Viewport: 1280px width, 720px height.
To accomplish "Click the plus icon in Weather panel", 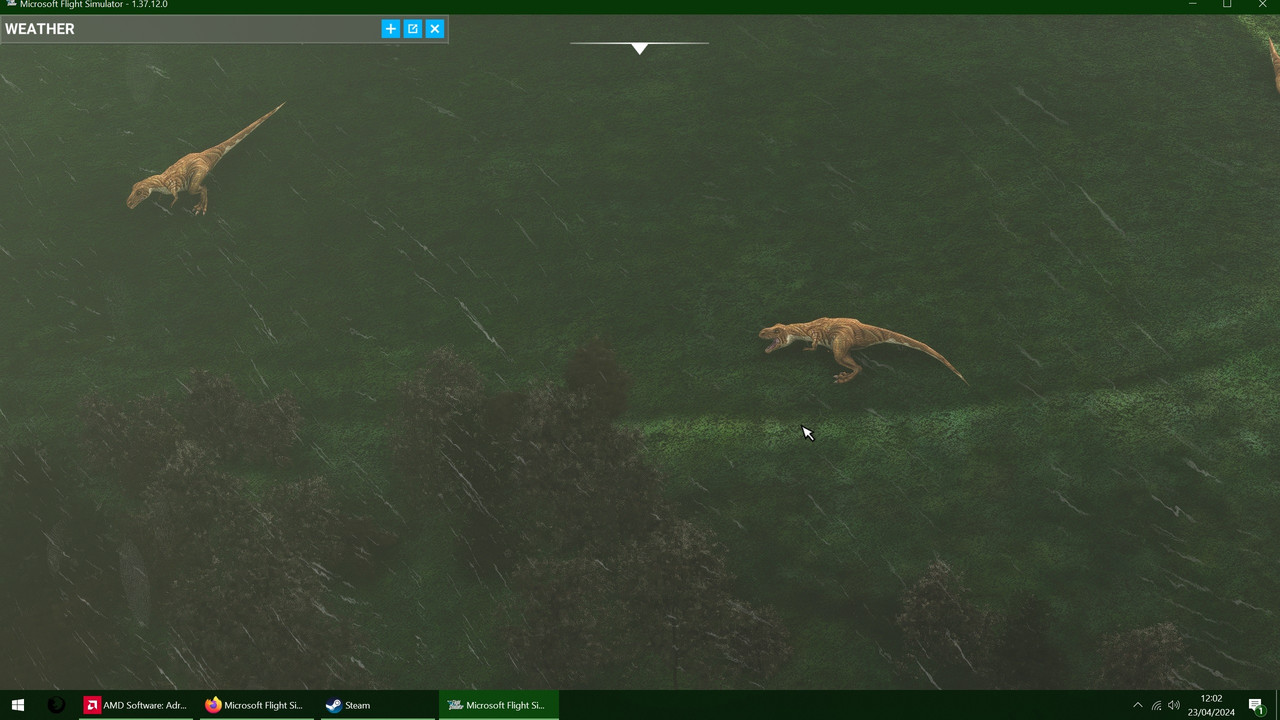I will (391, 29).
